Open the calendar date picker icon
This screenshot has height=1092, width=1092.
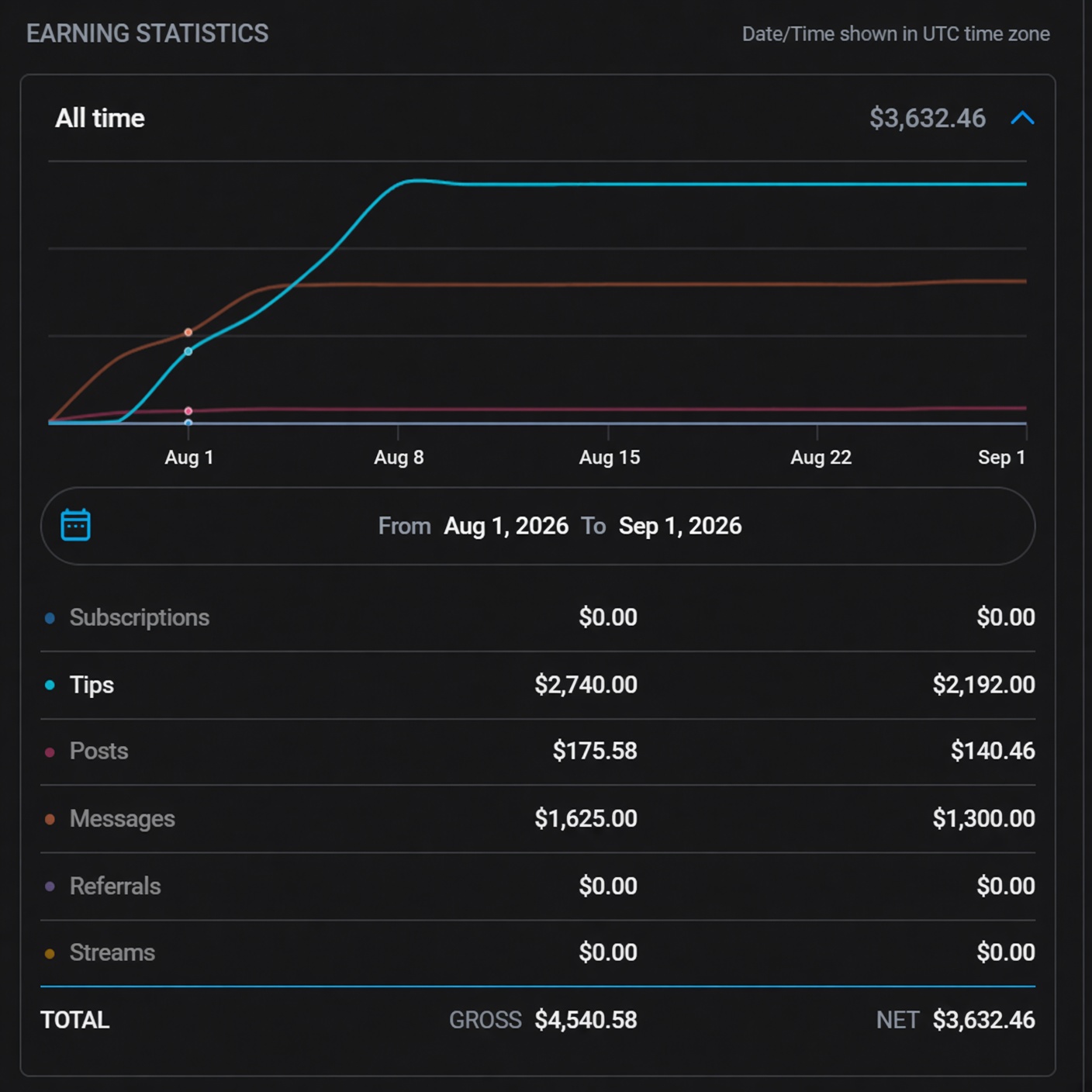(x=76, y=525)
